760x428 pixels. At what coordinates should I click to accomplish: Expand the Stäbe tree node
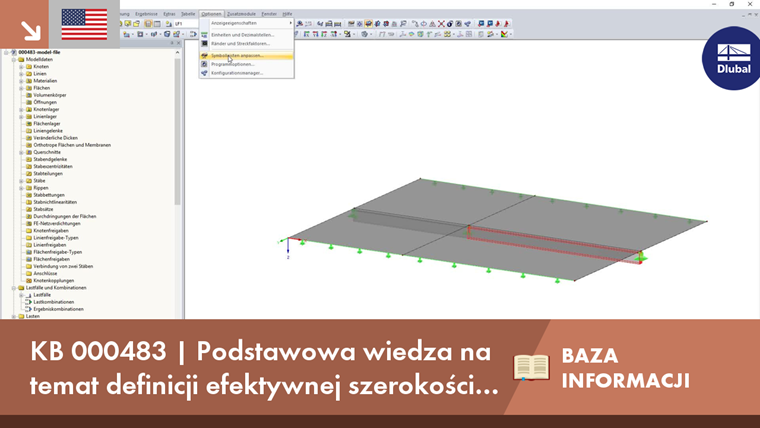[x=21, y=181]
